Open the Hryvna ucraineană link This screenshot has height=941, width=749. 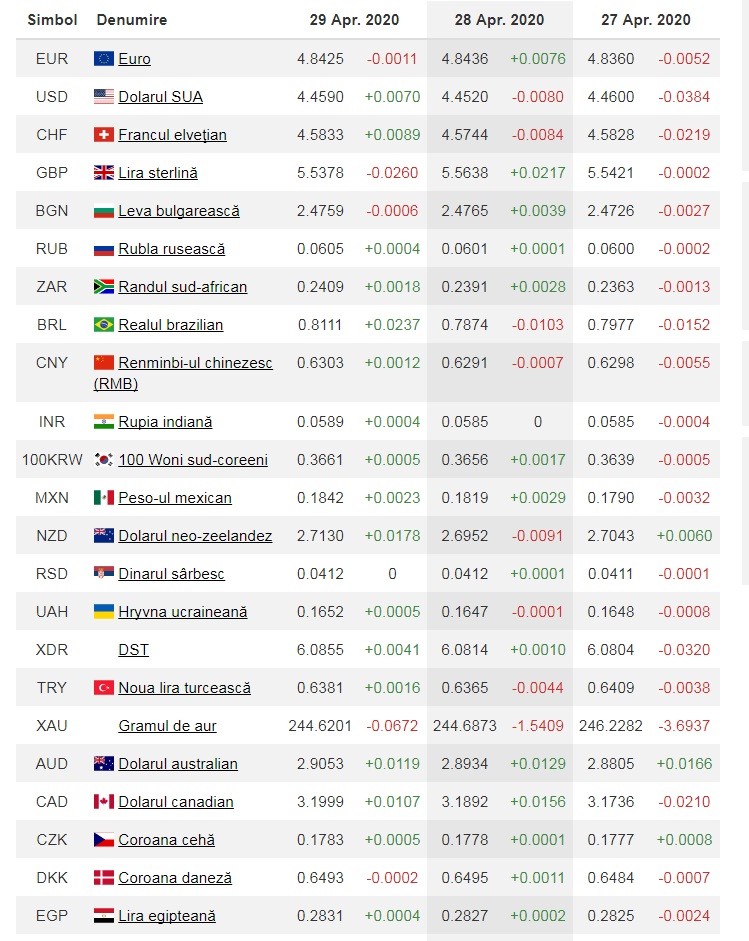pyautogui.click(x=182, y=612)
